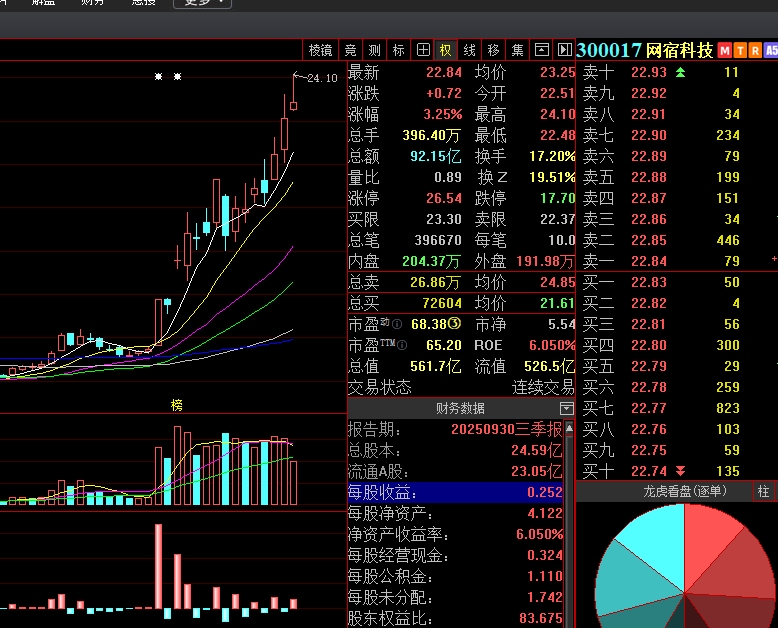Select the 测 measure tool
778x628 pixels.
(374, 50)
